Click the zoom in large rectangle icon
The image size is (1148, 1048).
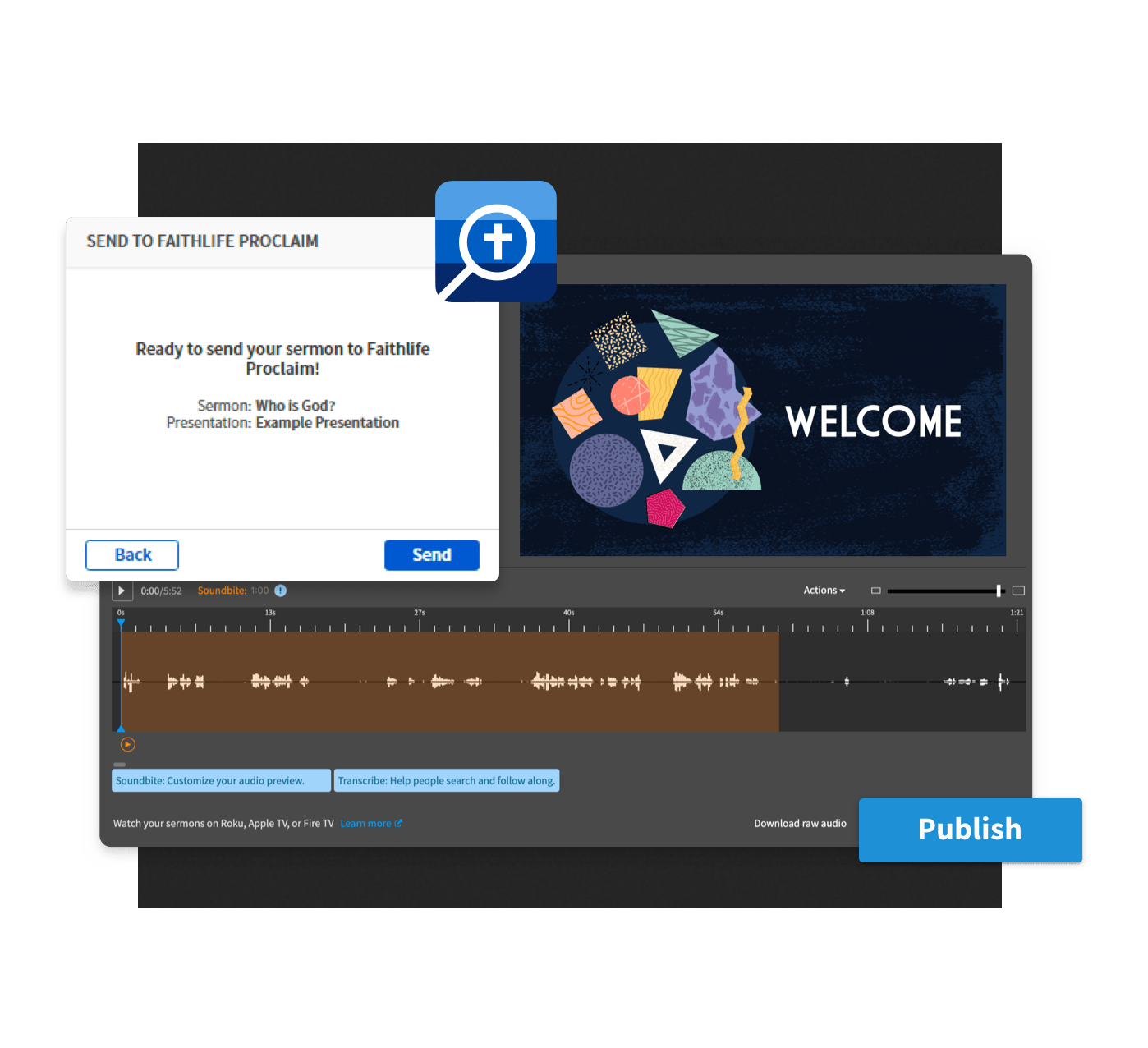(x=1018, y=591)
